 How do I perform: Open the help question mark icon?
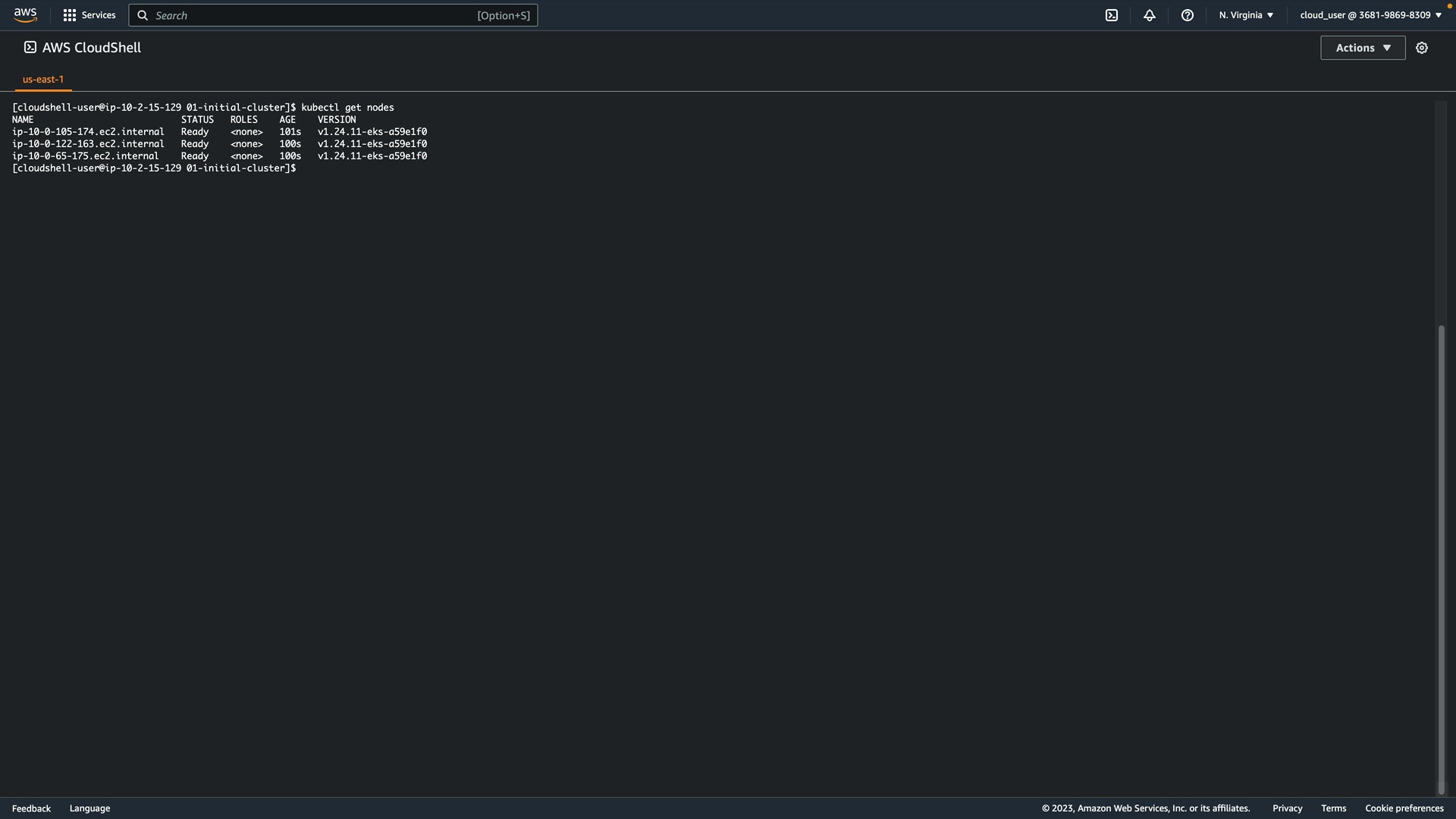(1188, 15)
